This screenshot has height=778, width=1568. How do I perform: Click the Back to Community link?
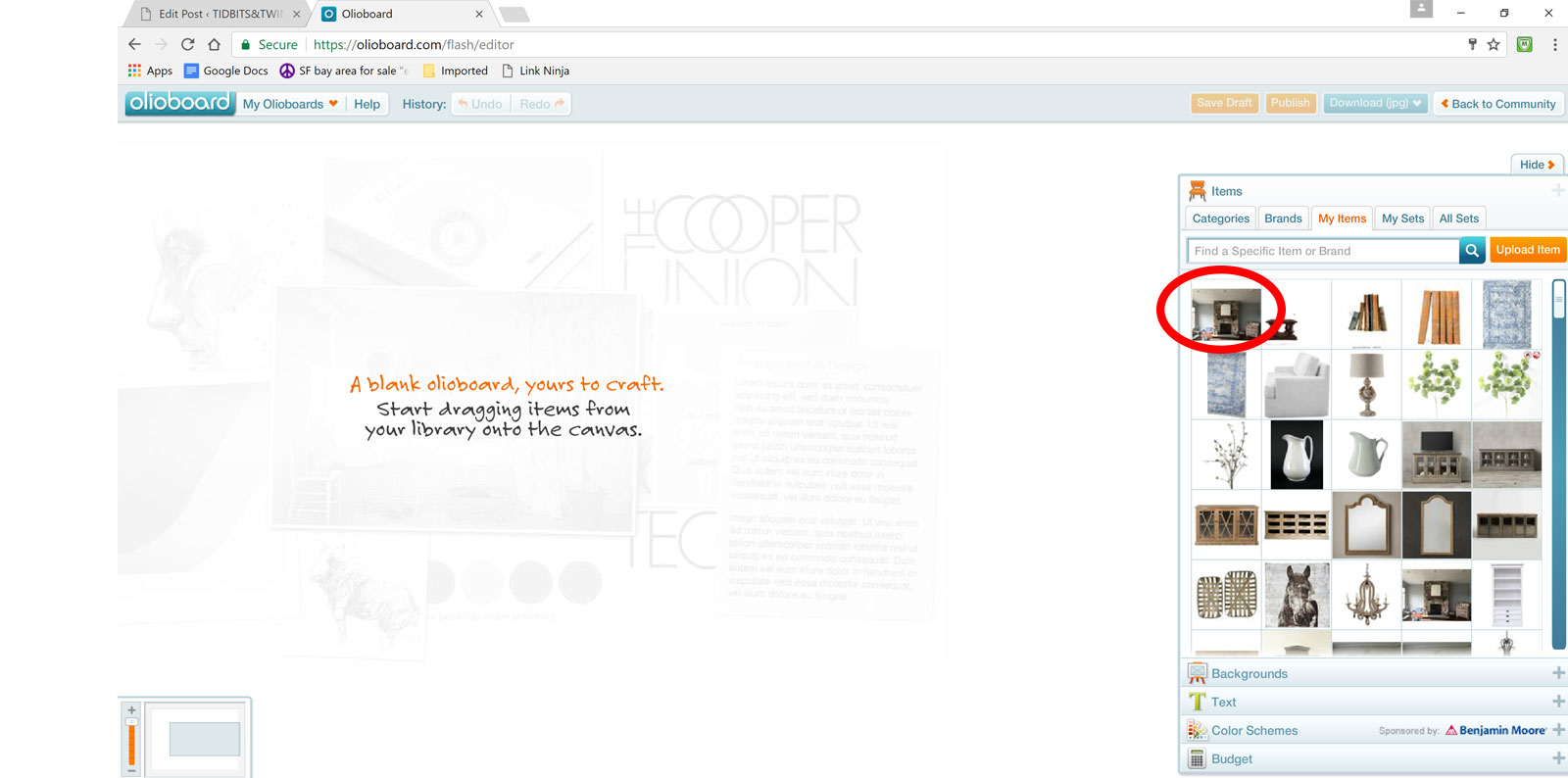(x=1497, y=104)
